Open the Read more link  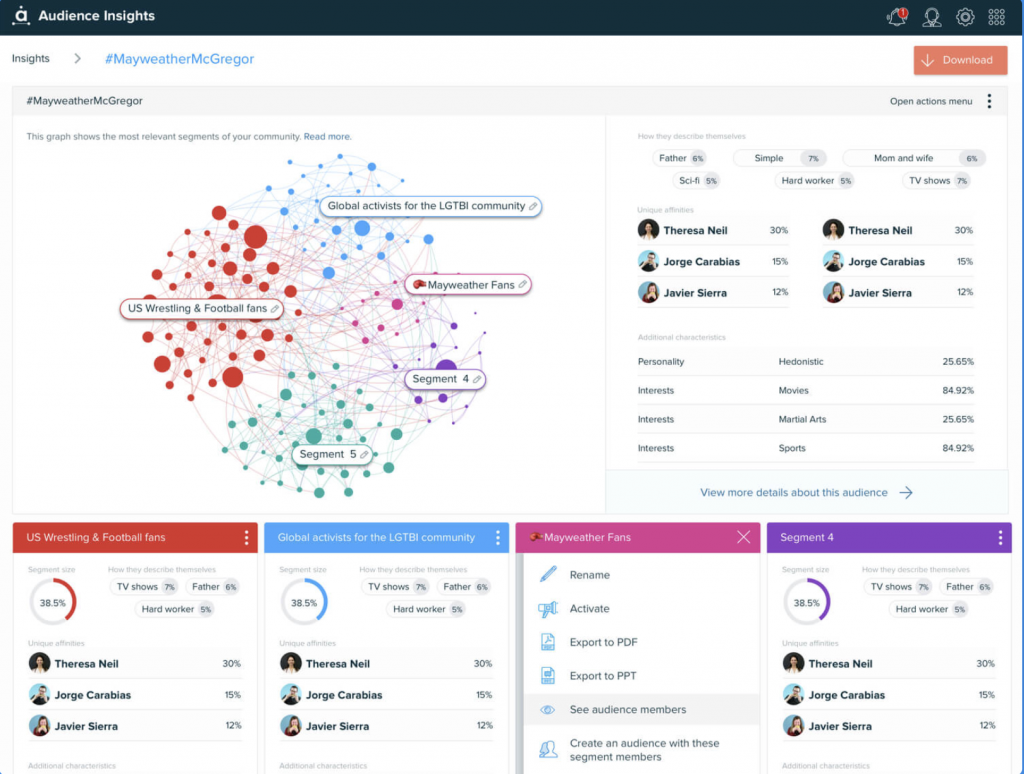click(327, 137)
